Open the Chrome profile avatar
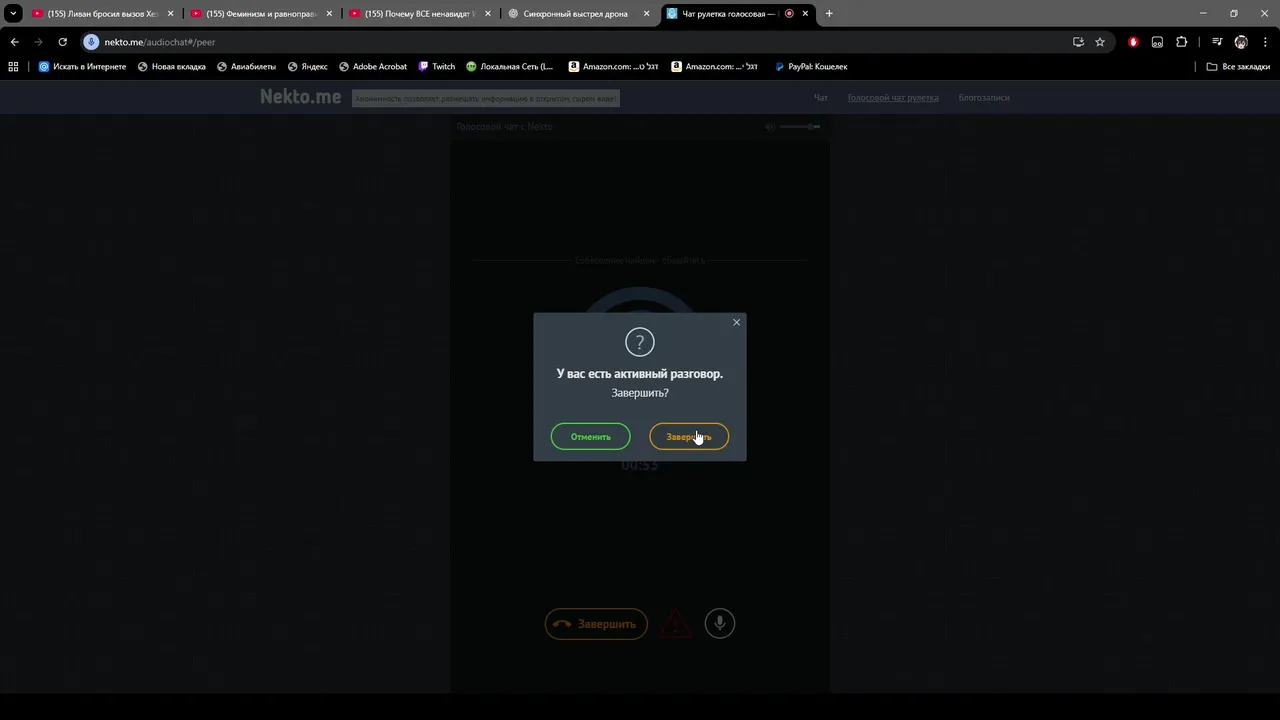 (1241, 42)
